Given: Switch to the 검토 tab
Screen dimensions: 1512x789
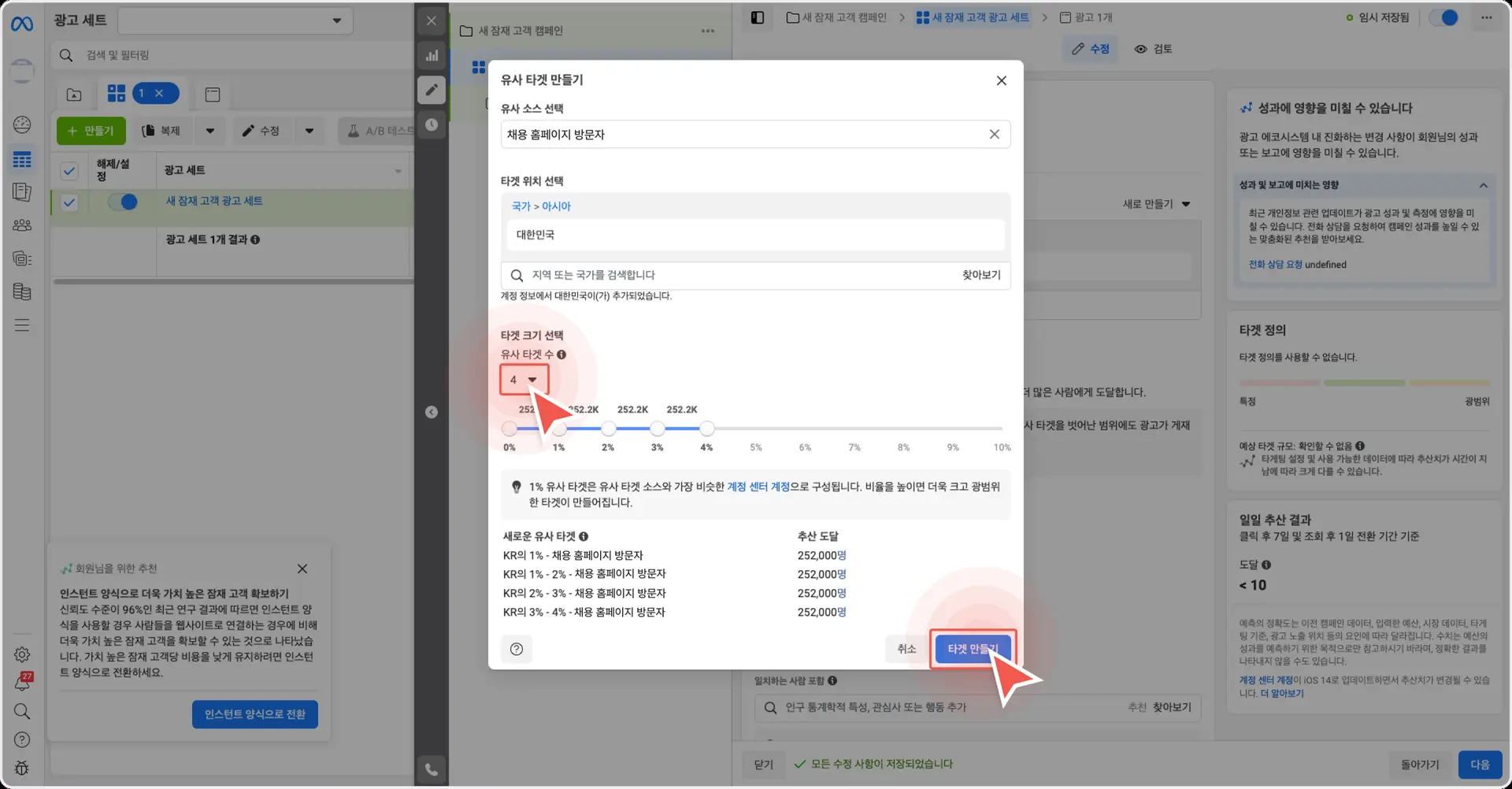Looking at the screenshot, I should pyautogui.click(x=1154, y=49).
